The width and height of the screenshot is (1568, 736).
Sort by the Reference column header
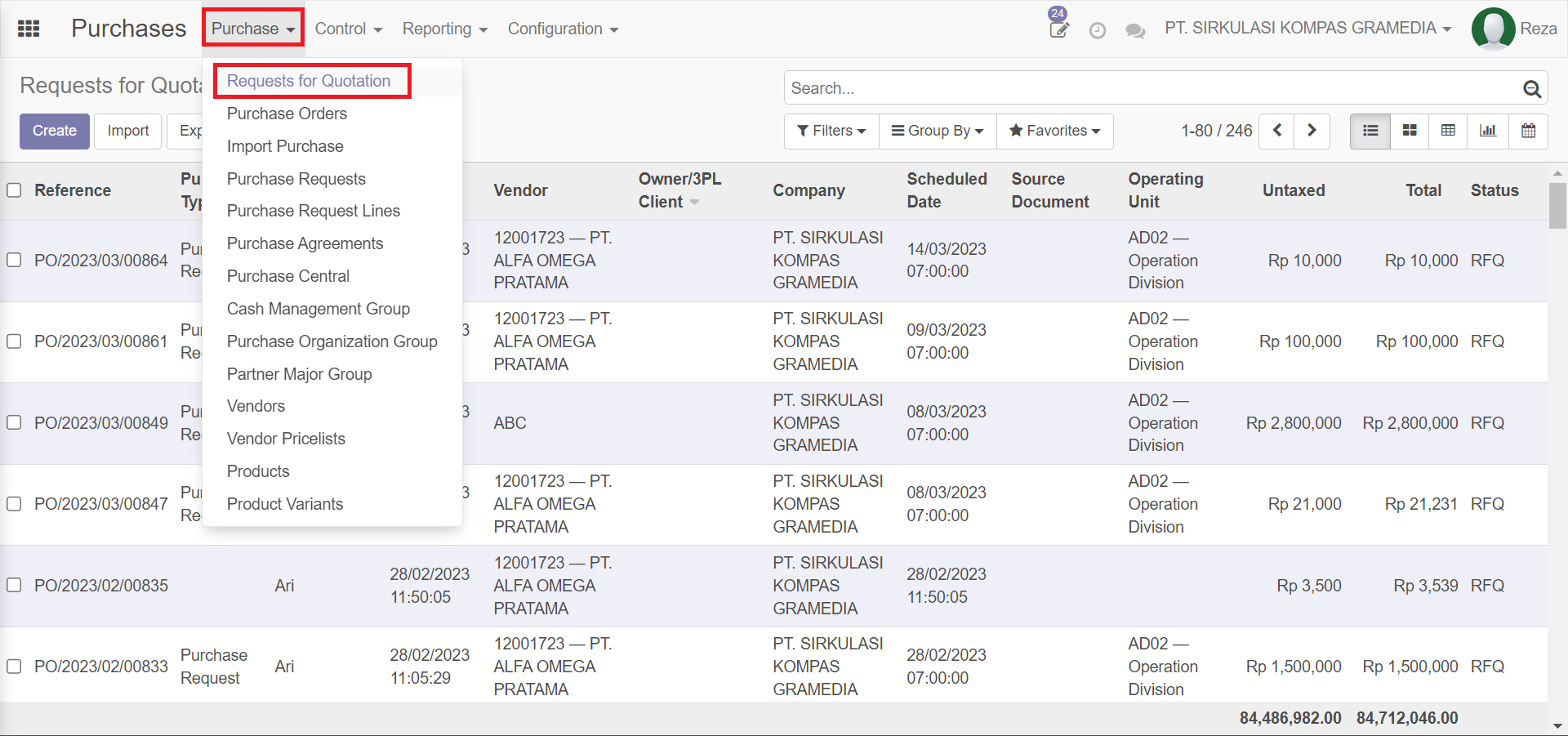[x=72, y=190]
